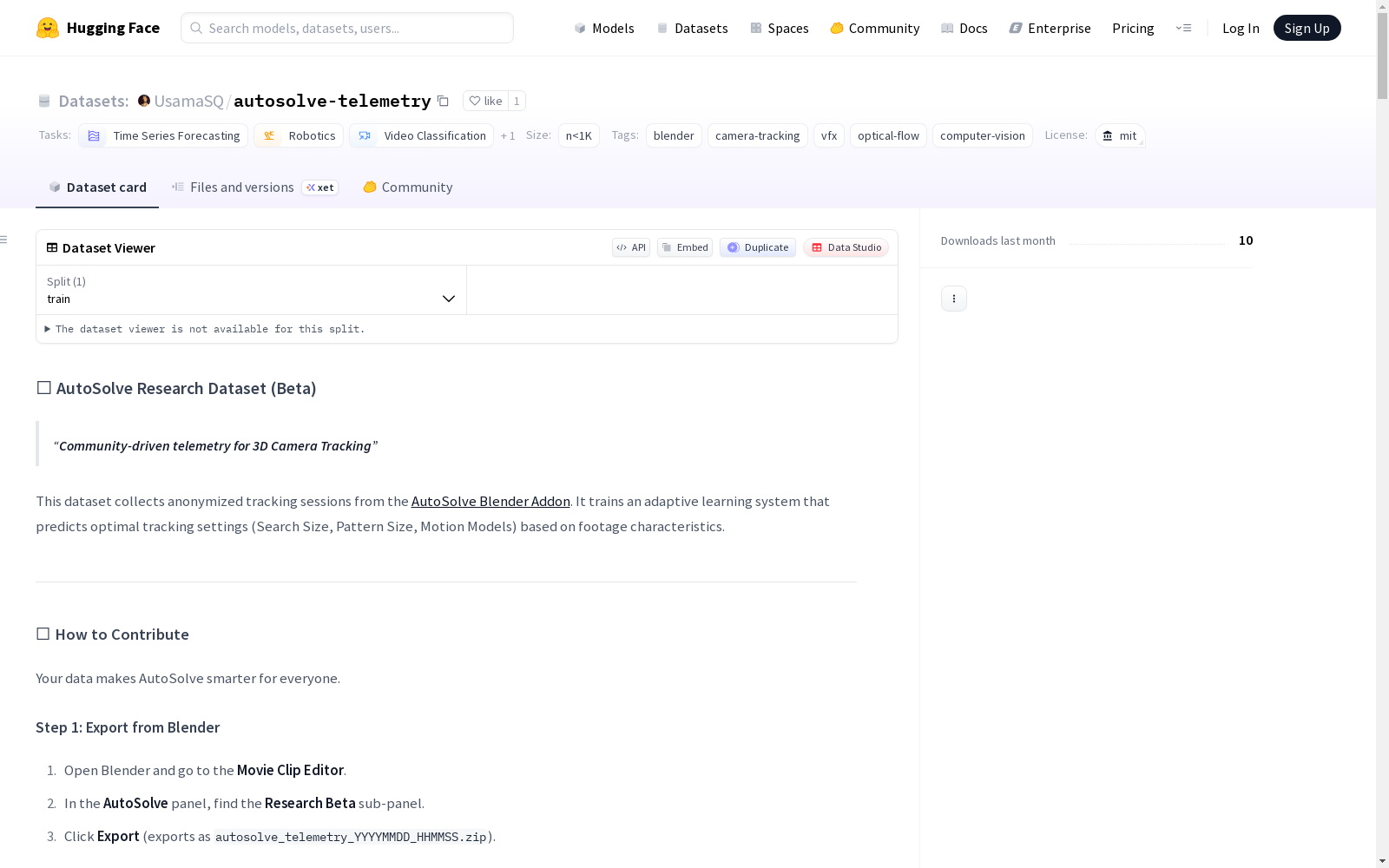Open the Docs nav item

[x=964, y=28]
